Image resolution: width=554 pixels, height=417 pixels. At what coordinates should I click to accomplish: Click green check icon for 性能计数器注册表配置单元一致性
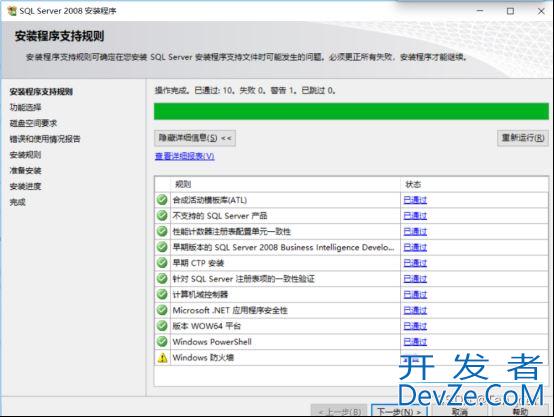click(162, 231)
